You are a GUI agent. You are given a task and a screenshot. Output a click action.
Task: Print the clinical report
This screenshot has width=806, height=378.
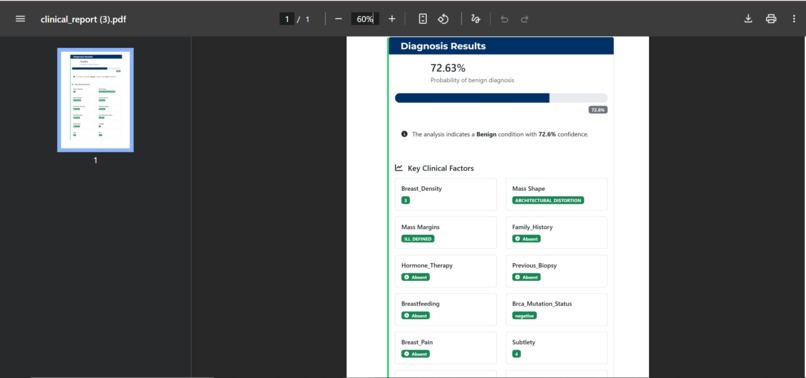pyautogui.click(x=771, y=19)
